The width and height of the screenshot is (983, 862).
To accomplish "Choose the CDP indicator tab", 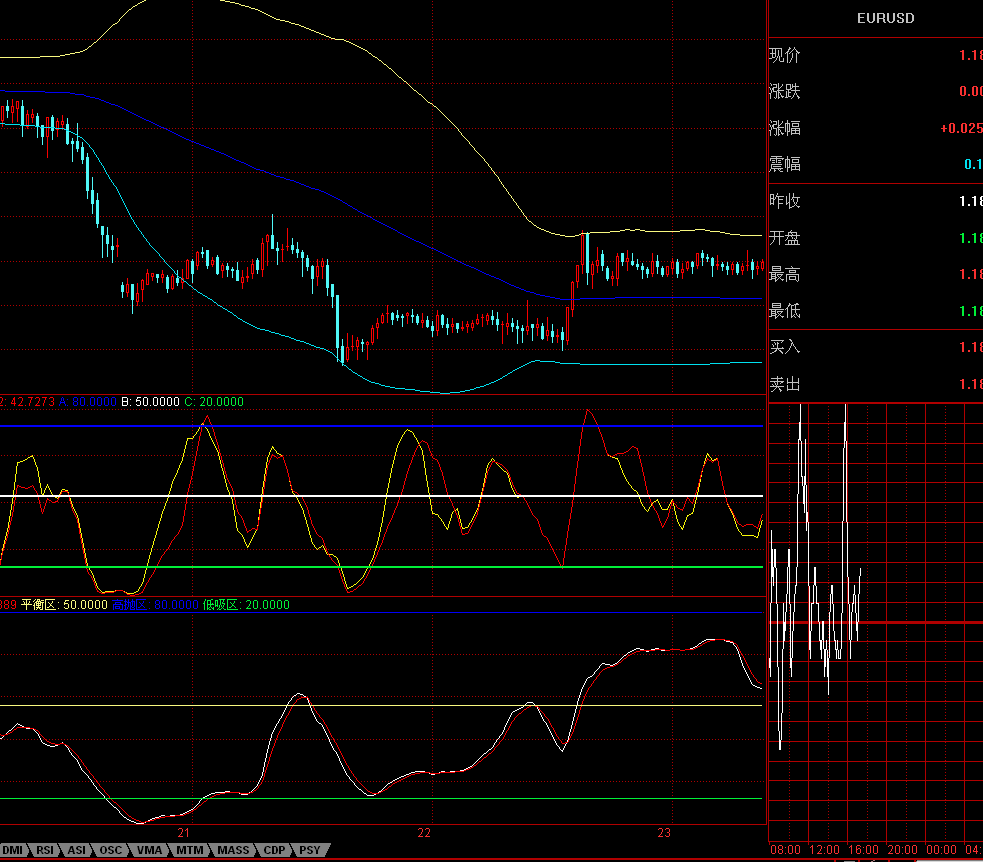I will coord(275,850).
